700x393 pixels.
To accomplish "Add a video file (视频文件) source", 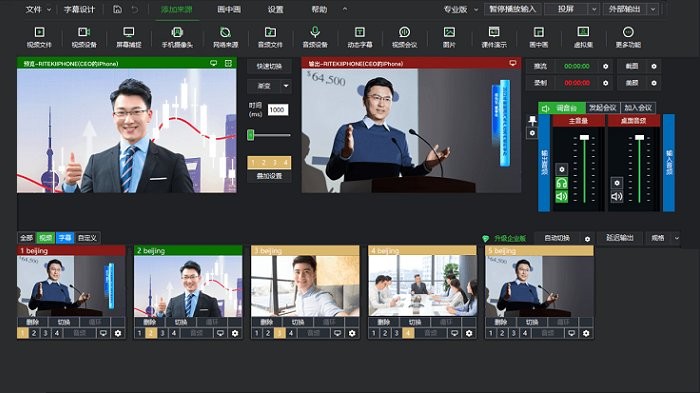I will point(39,37).
